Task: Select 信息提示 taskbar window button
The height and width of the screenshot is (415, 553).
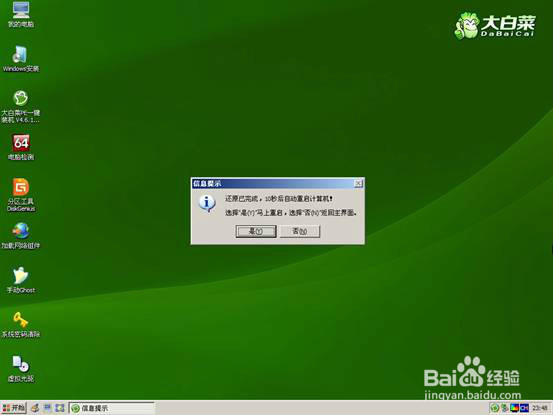Action: pos(111,408)
